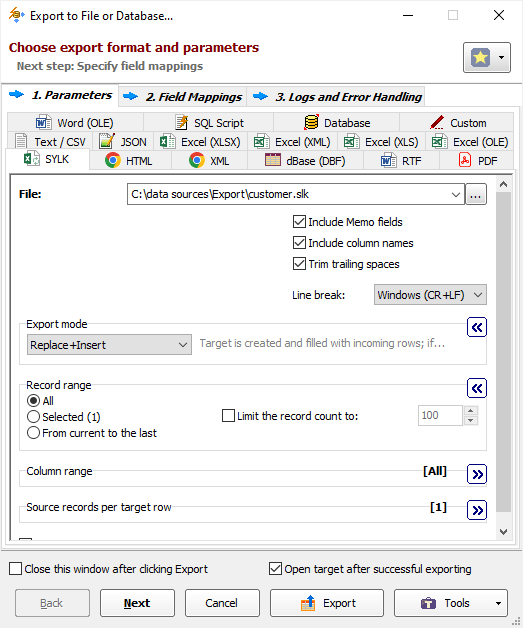Screen dimensions: 523x628
Task: Click the record count limit field
Action: point(441,415)
